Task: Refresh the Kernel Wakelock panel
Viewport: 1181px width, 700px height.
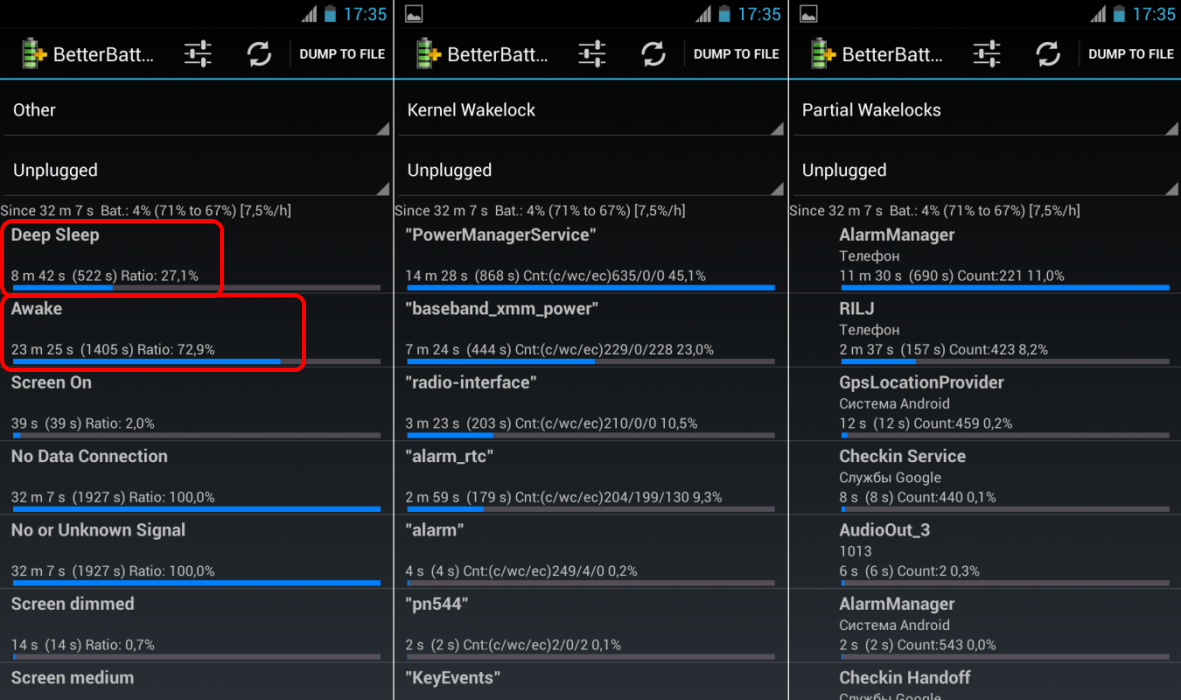Action: 653,53
